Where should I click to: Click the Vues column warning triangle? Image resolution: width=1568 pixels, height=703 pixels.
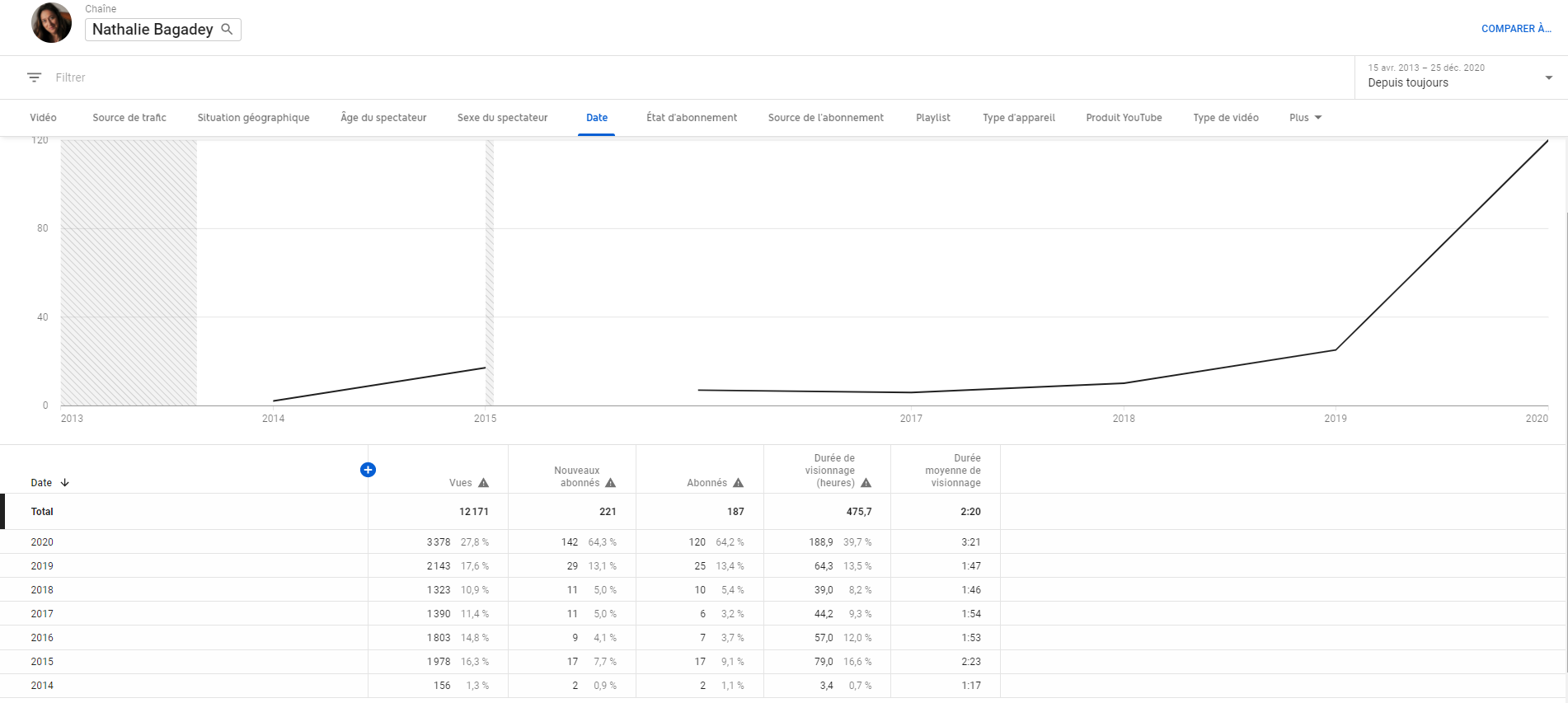point(484,483)
